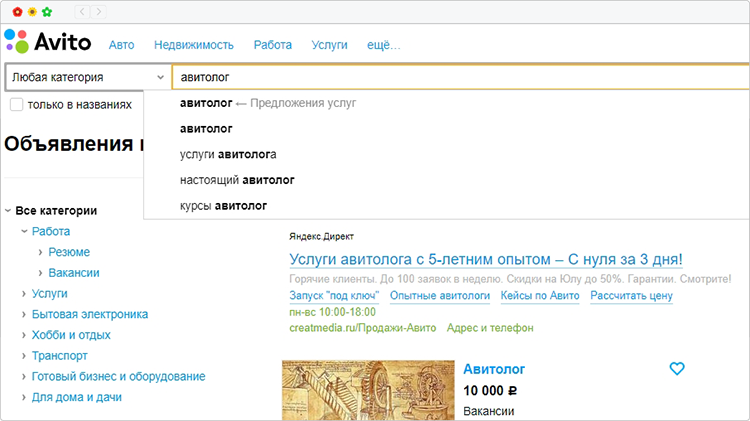Open the "Авитолог" listing title
This screenshot has height=421, width=750.
494,369
